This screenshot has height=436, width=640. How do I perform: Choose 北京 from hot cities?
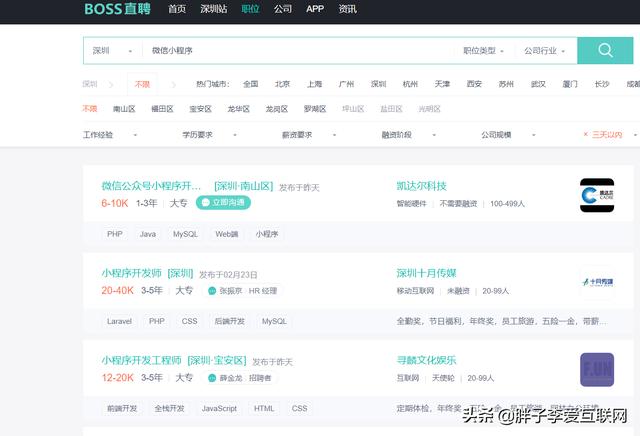(x=283, y=84)
